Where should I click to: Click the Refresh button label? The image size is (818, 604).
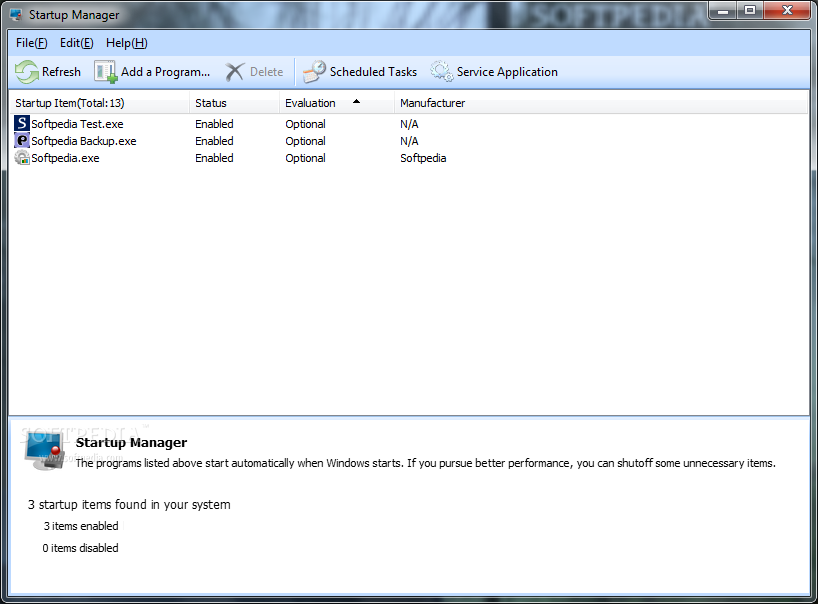[62, 72]
